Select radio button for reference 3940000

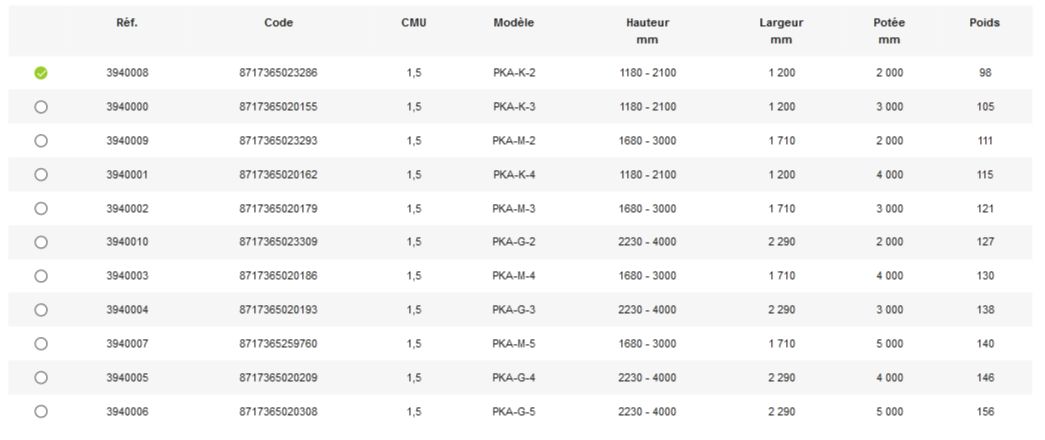coord(41,107)
